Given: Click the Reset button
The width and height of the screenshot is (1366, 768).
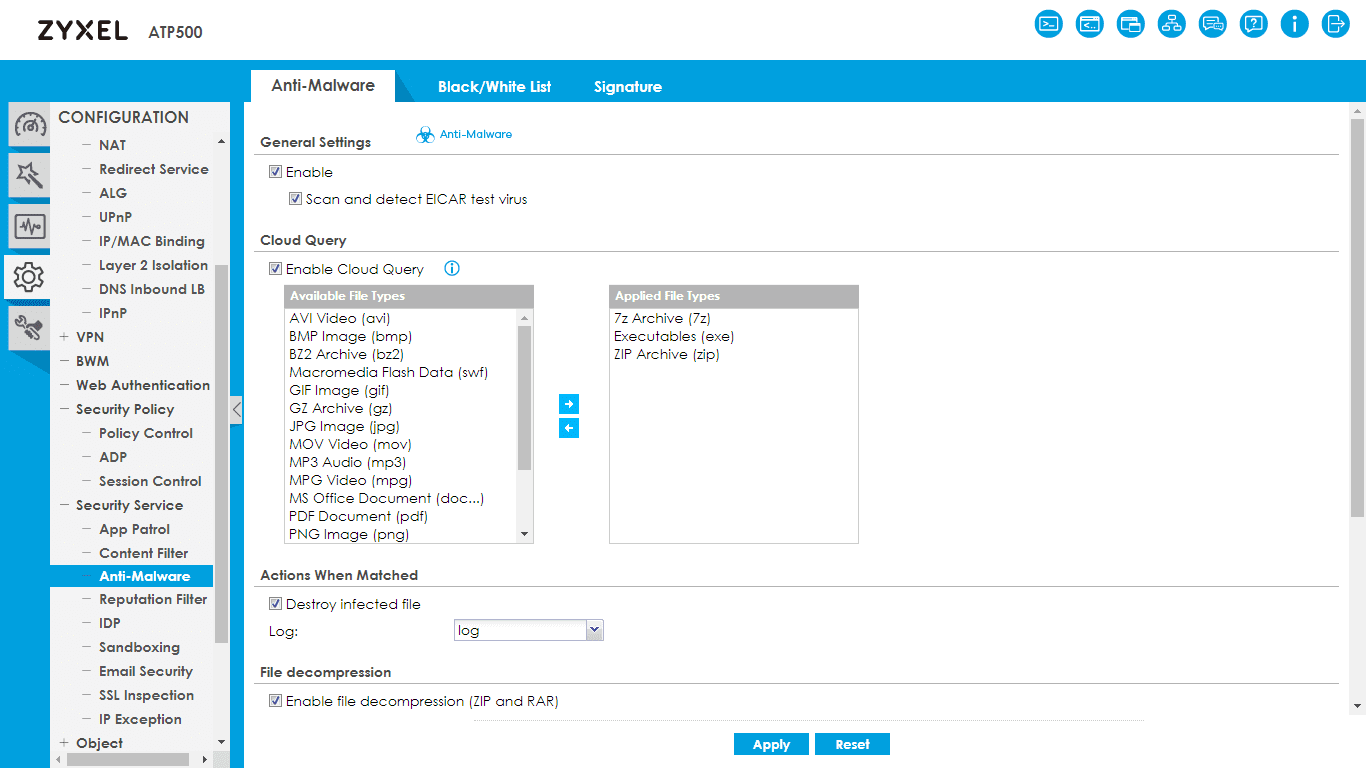Looking at the screenshot, I should 852,744.
